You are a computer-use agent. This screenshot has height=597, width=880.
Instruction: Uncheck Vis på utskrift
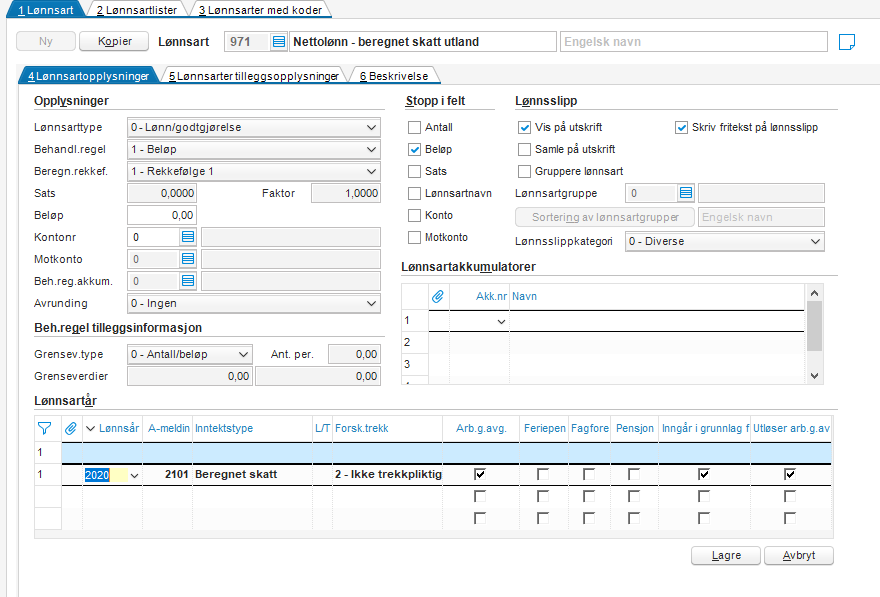click(524, 127)
